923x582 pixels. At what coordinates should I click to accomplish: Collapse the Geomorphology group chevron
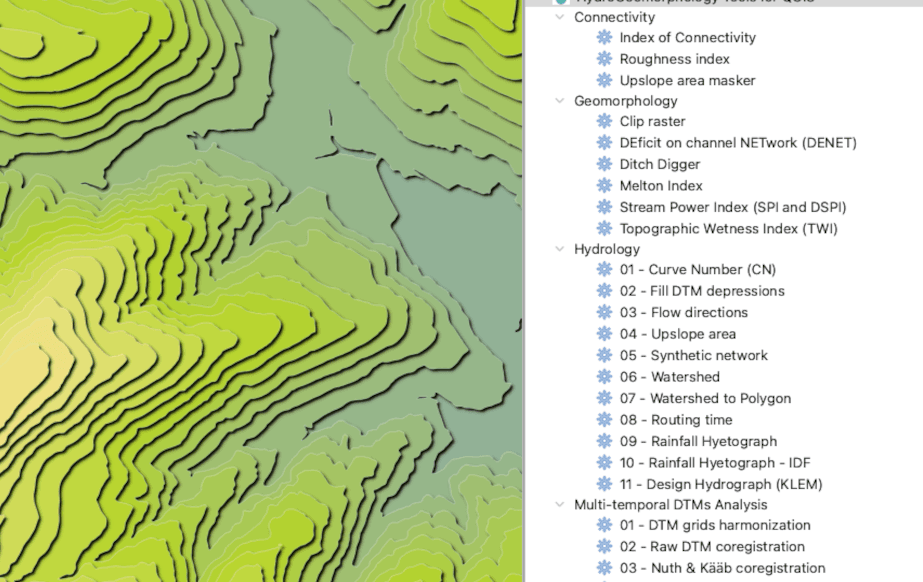pos(560,101)
